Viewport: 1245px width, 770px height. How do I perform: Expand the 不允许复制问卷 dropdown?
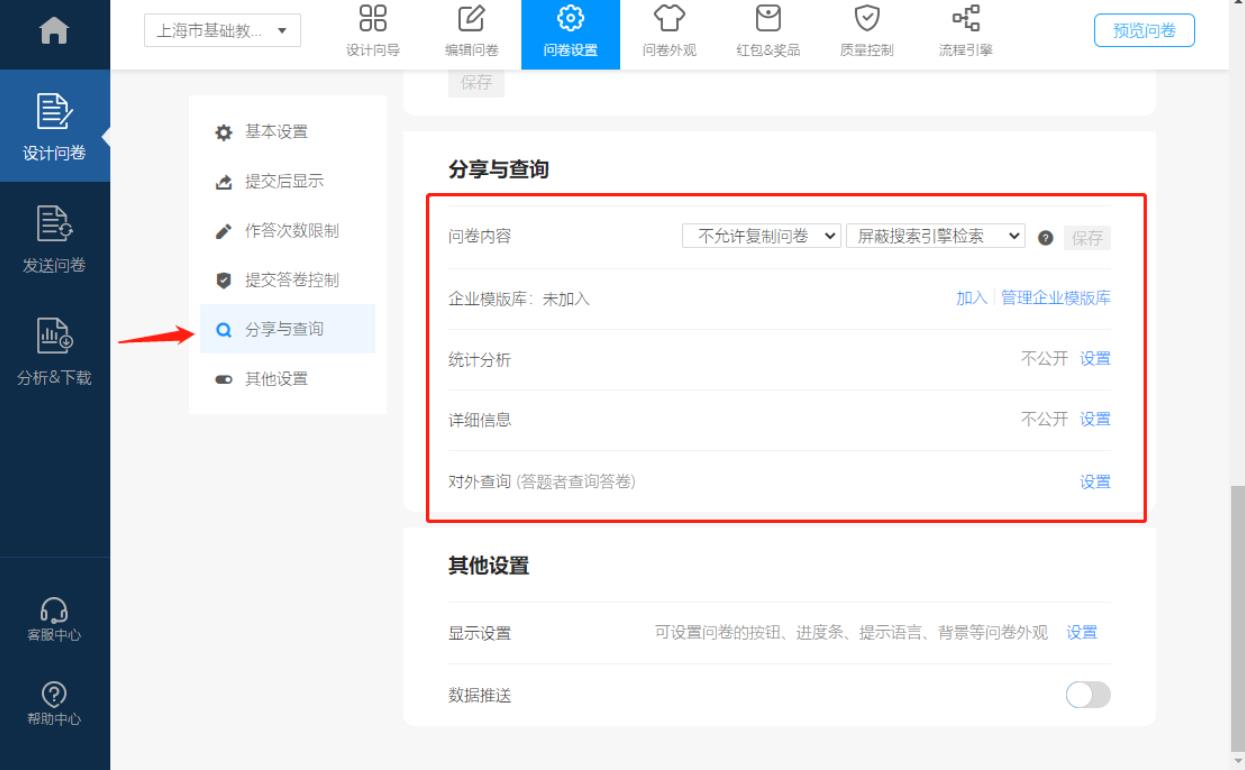pyautogui.click(x=761, y=237)
